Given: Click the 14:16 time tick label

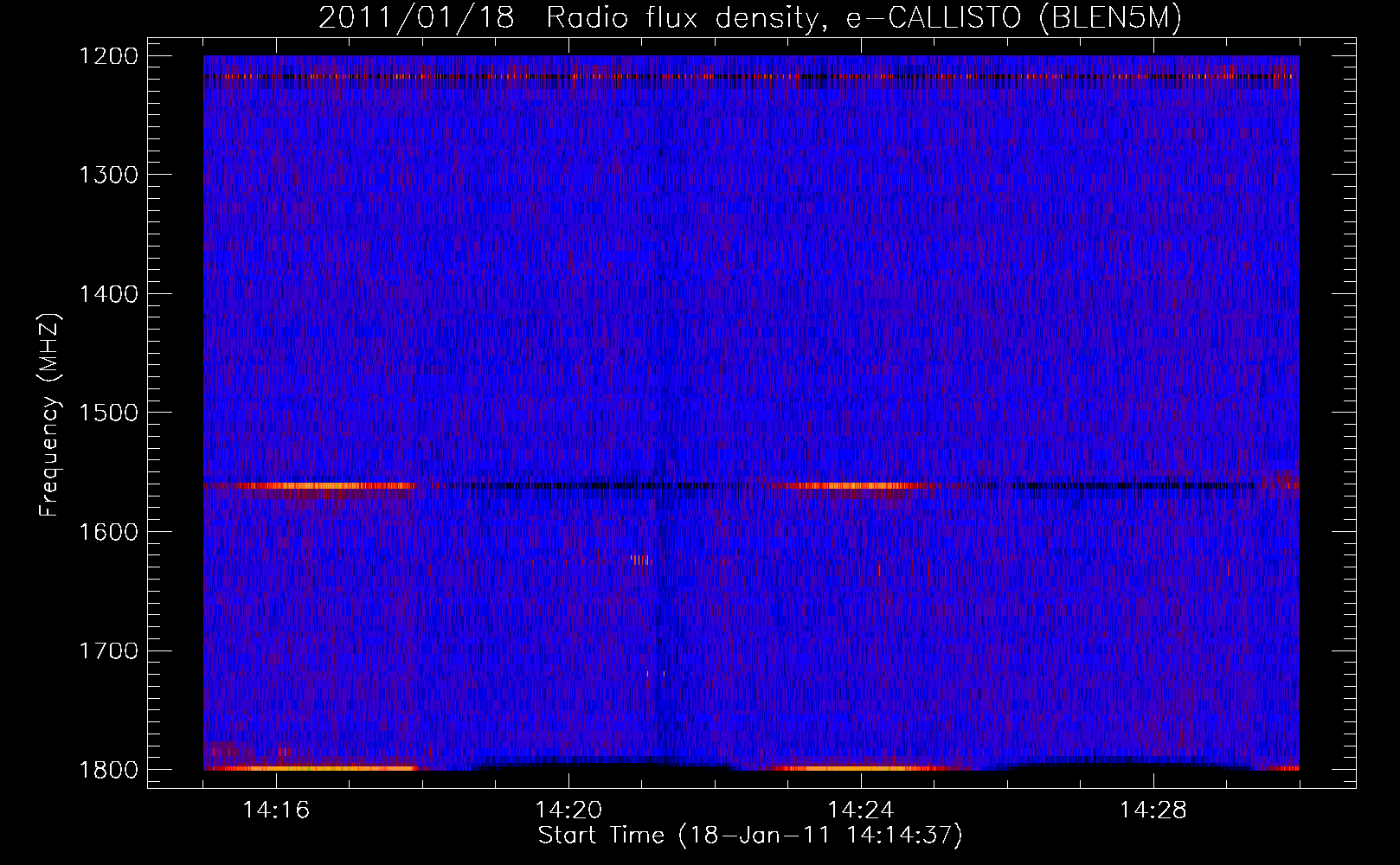Looking at the screenshot, I should pyautogui.click(x=276, y=811).
